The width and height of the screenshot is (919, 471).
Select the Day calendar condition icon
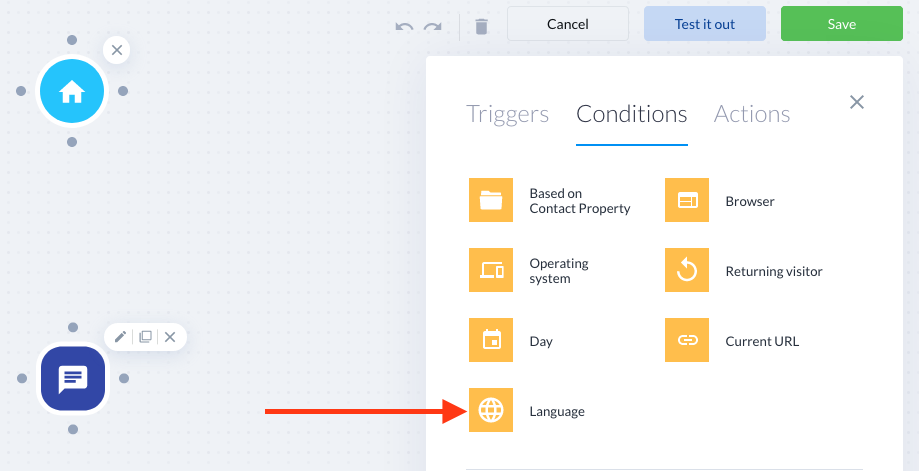(x=491, y=340)
